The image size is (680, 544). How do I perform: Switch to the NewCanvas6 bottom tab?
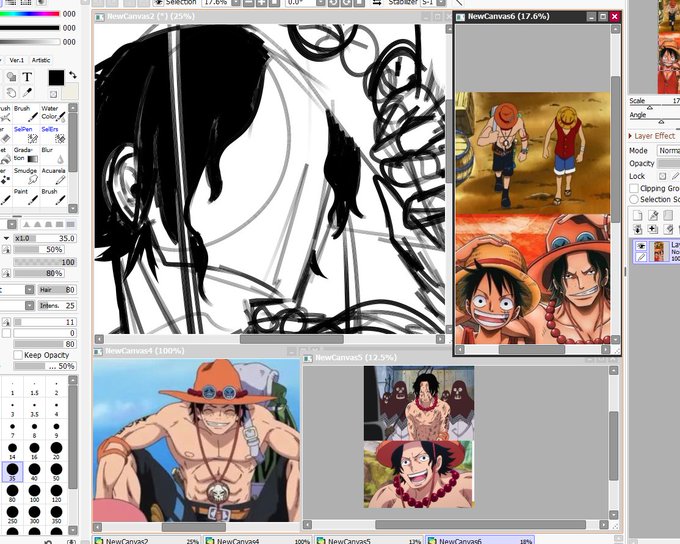(x=480, y=540)
